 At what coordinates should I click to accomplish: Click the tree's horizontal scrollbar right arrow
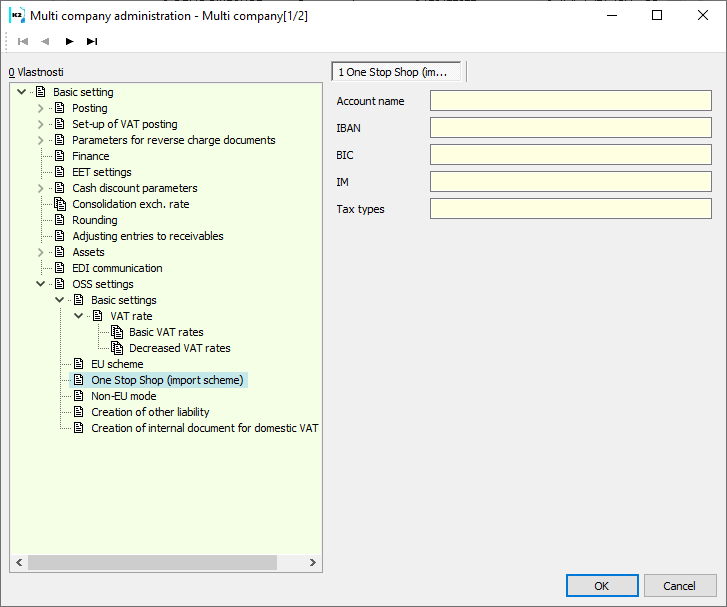313,563
